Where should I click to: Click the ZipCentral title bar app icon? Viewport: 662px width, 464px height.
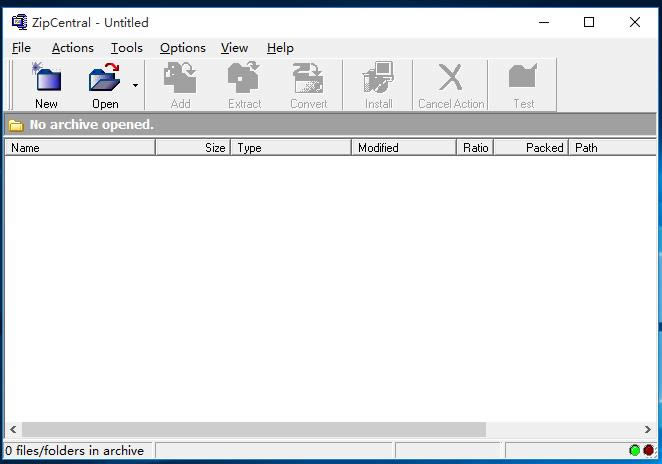click(x=19, y=22)
